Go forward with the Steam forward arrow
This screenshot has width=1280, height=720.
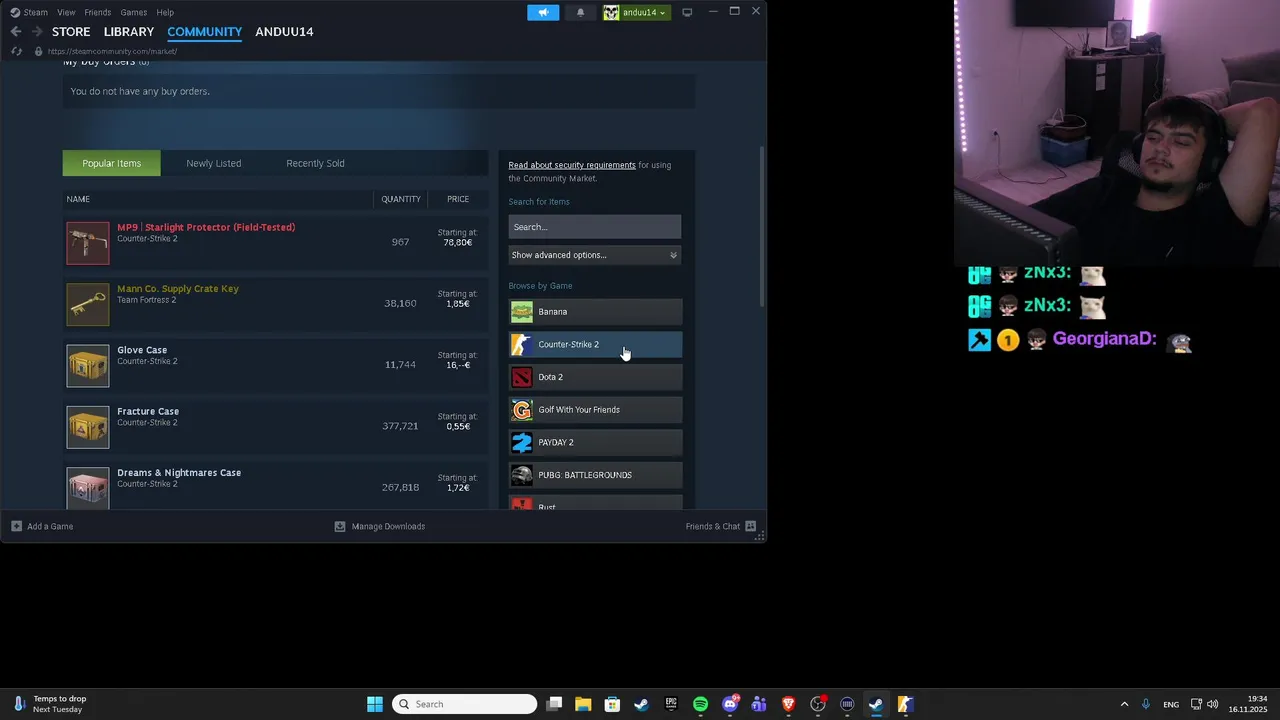pyautogui.click(x=37, y=32)
